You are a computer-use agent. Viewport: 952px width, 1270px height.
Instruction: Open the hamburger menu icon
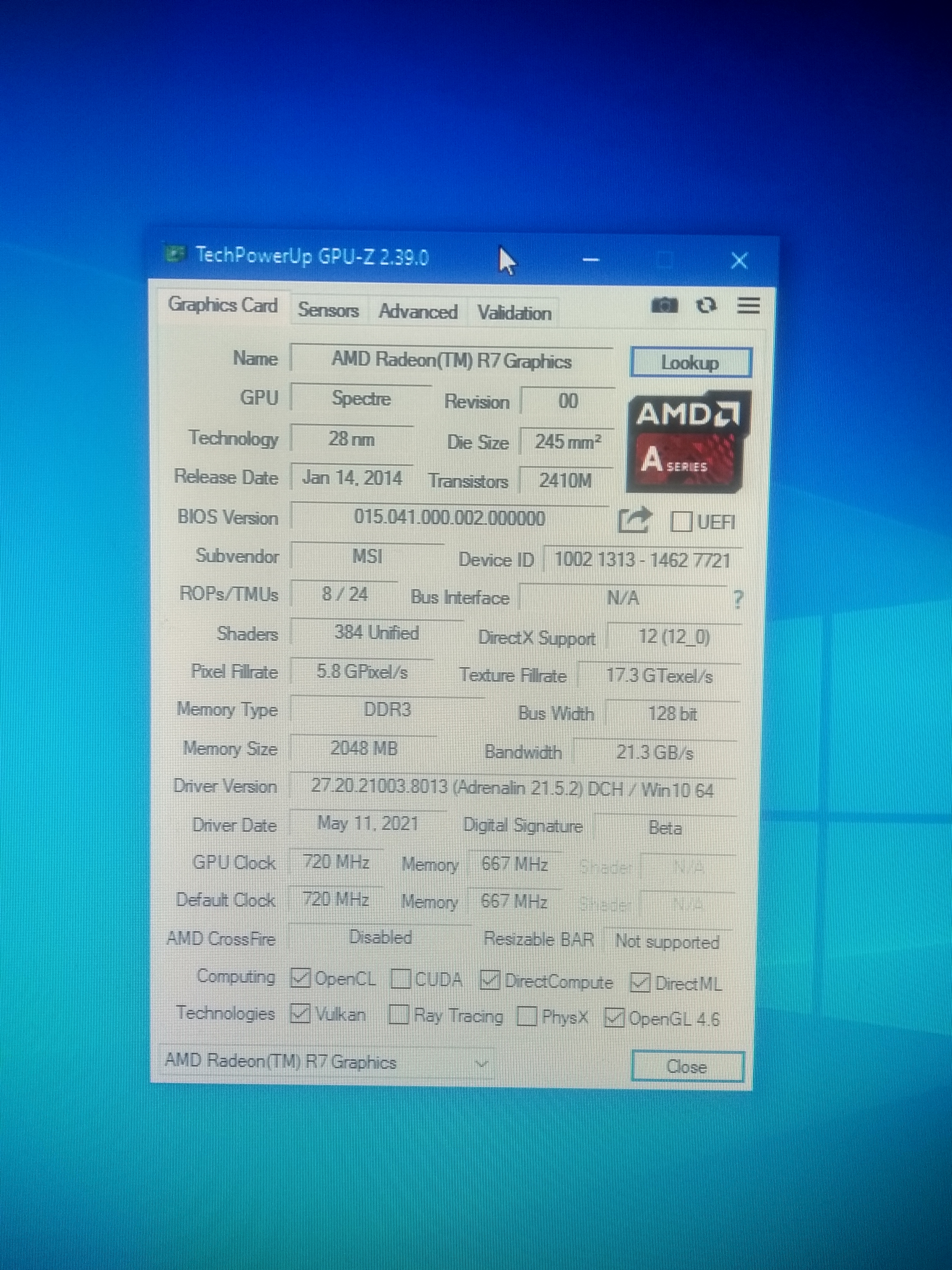[x=748, y=306]
